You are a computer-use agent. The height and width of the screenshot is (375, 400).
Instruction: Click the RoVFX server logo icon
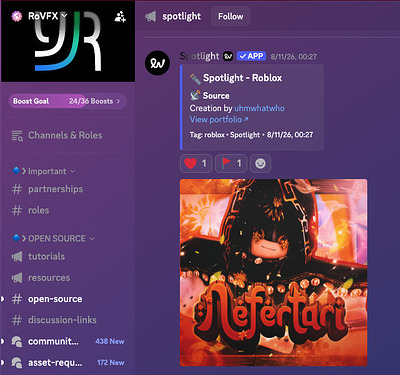coord(17,16)
